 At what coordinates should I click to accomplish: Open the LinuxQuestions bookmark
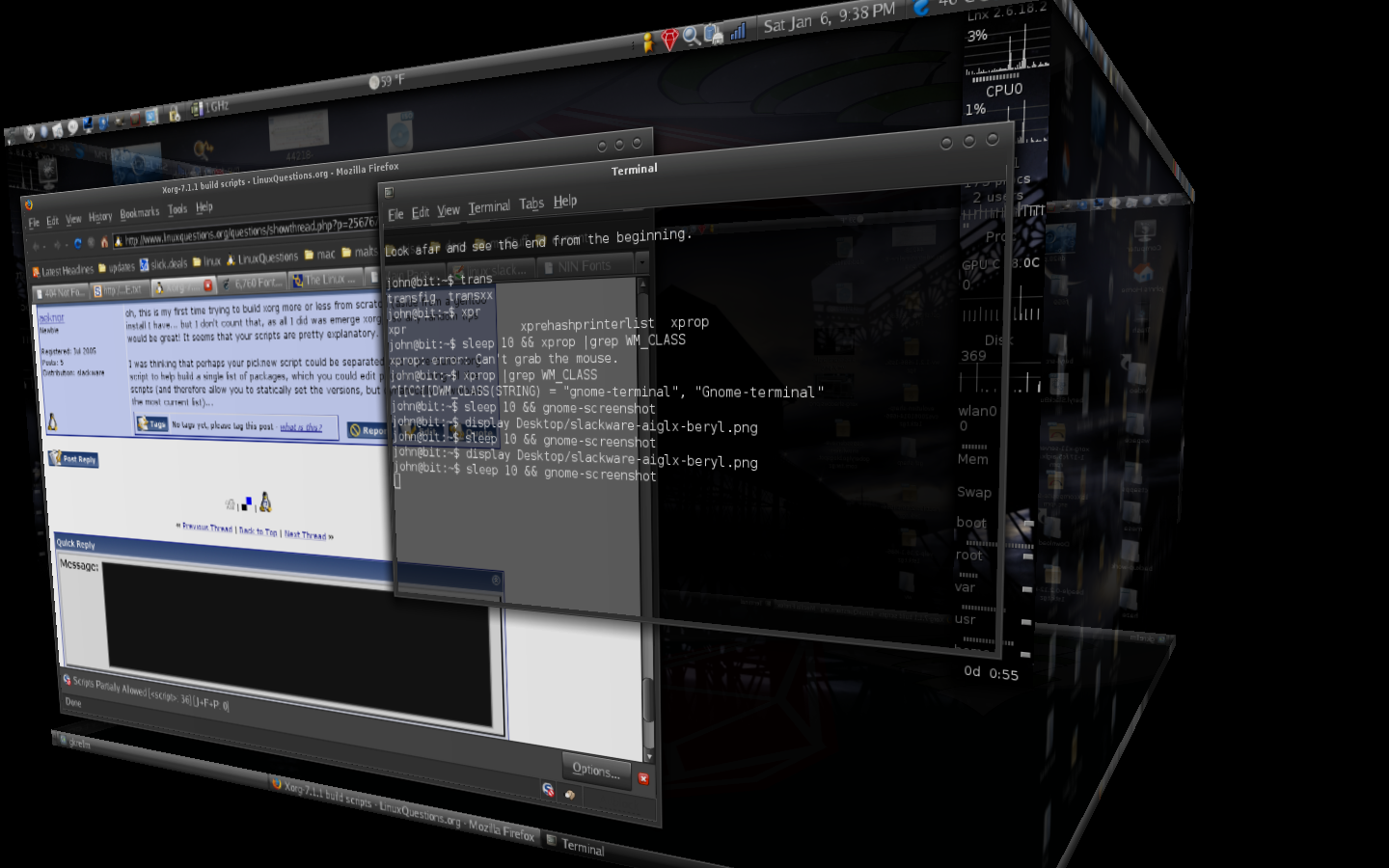[262, 258]
